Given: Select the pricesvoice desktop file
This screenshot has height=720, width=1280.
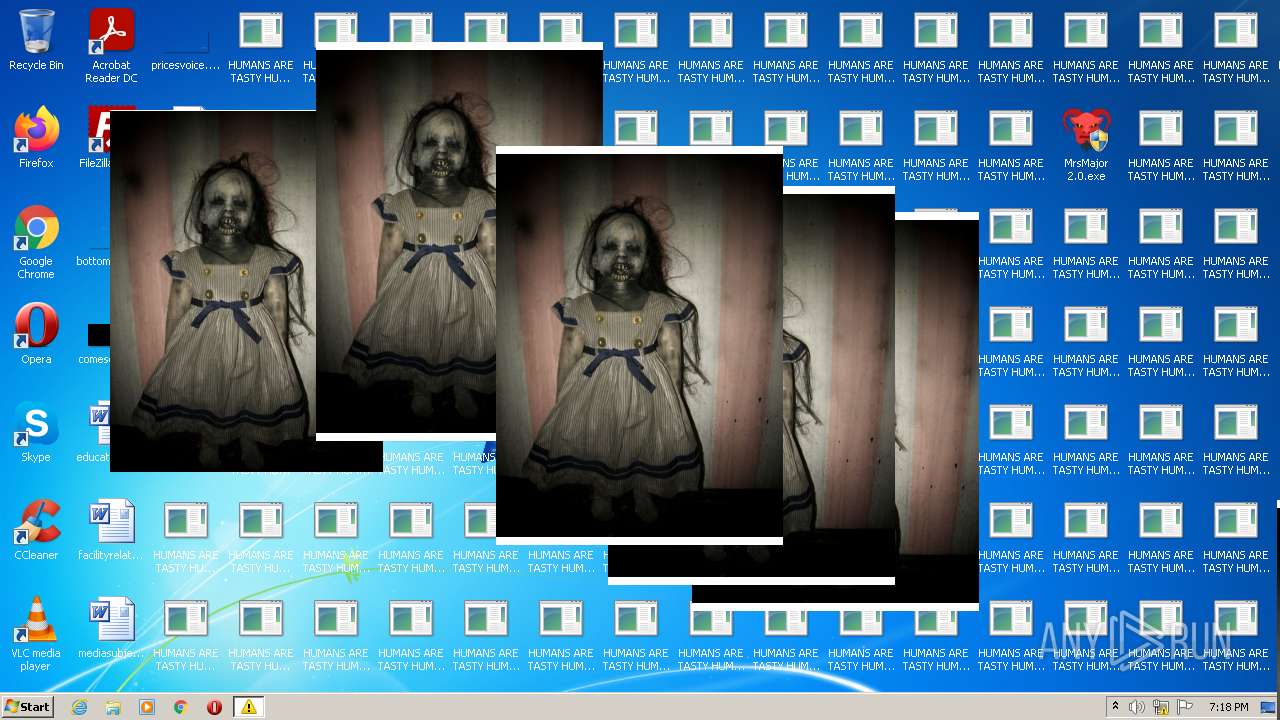Looking at the screenshot, I should coord(185,48).
